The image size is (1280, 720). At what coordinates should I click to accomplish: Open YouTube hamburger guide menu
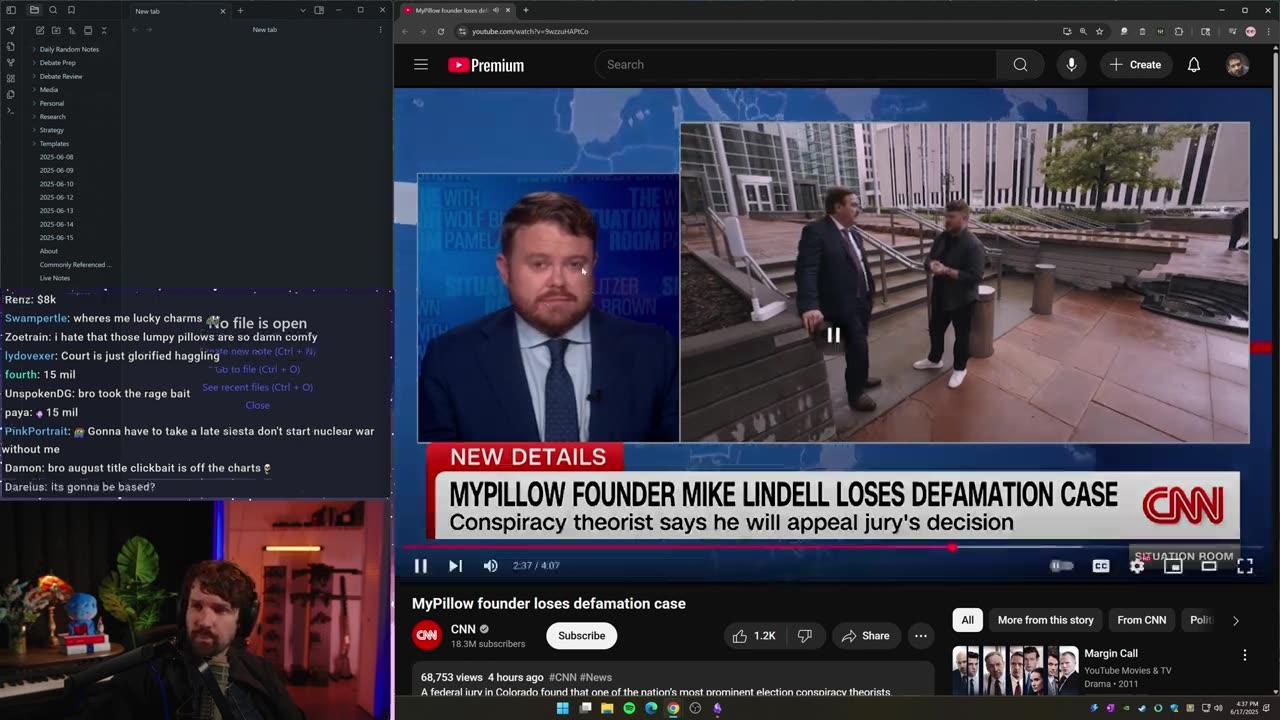click(421, 65)
